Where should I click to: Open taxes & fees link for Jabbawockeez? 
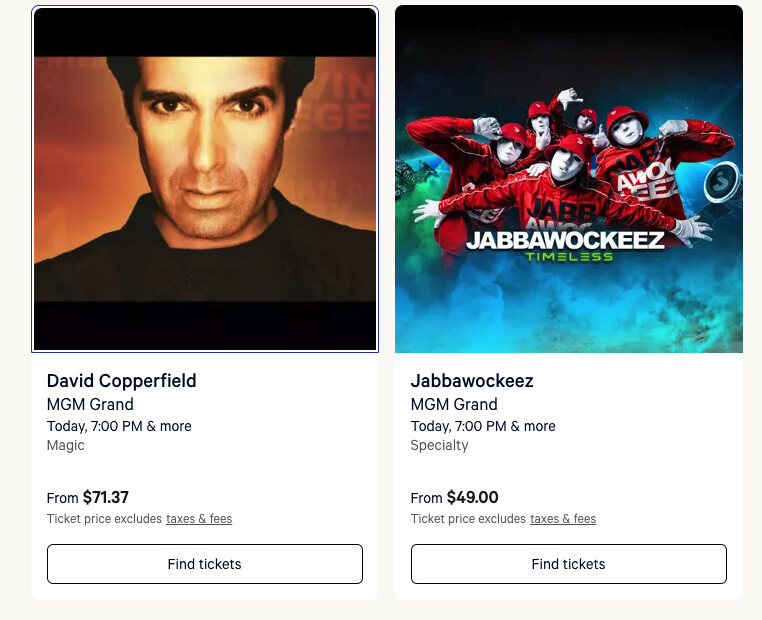pyautogui.click(x=563, y=519)
